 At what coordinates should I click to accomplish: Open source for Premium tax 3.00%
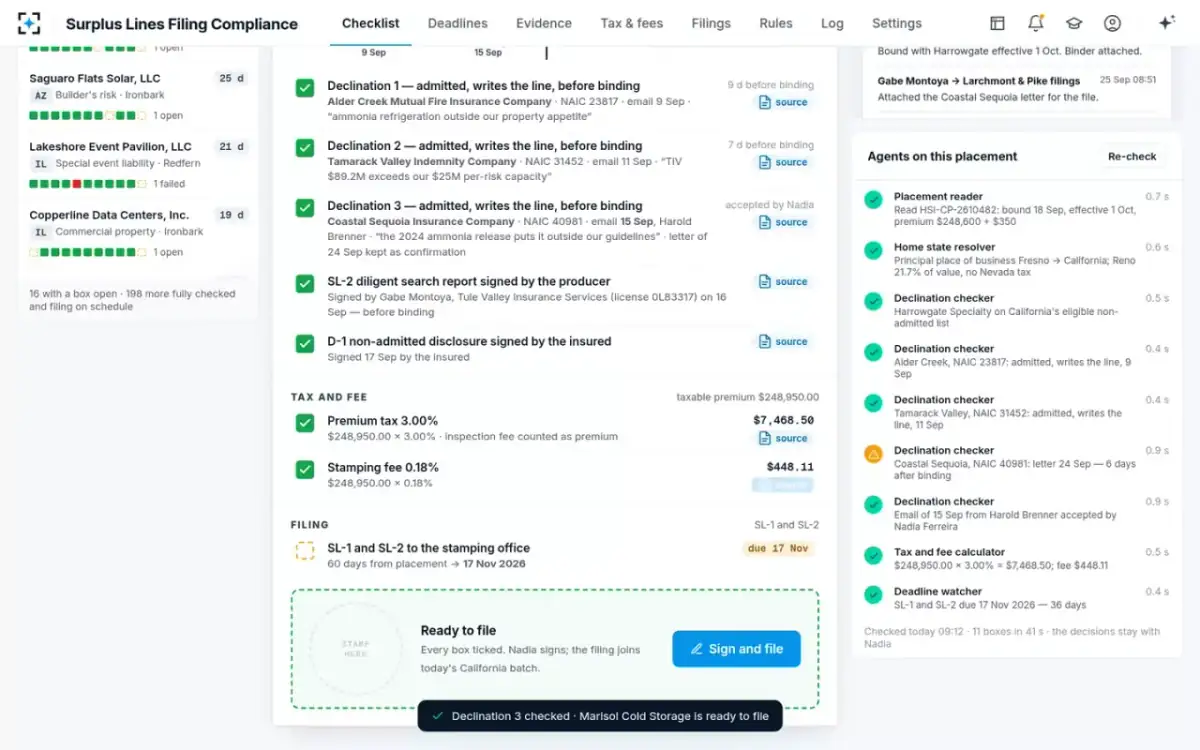tap(783, 438)
